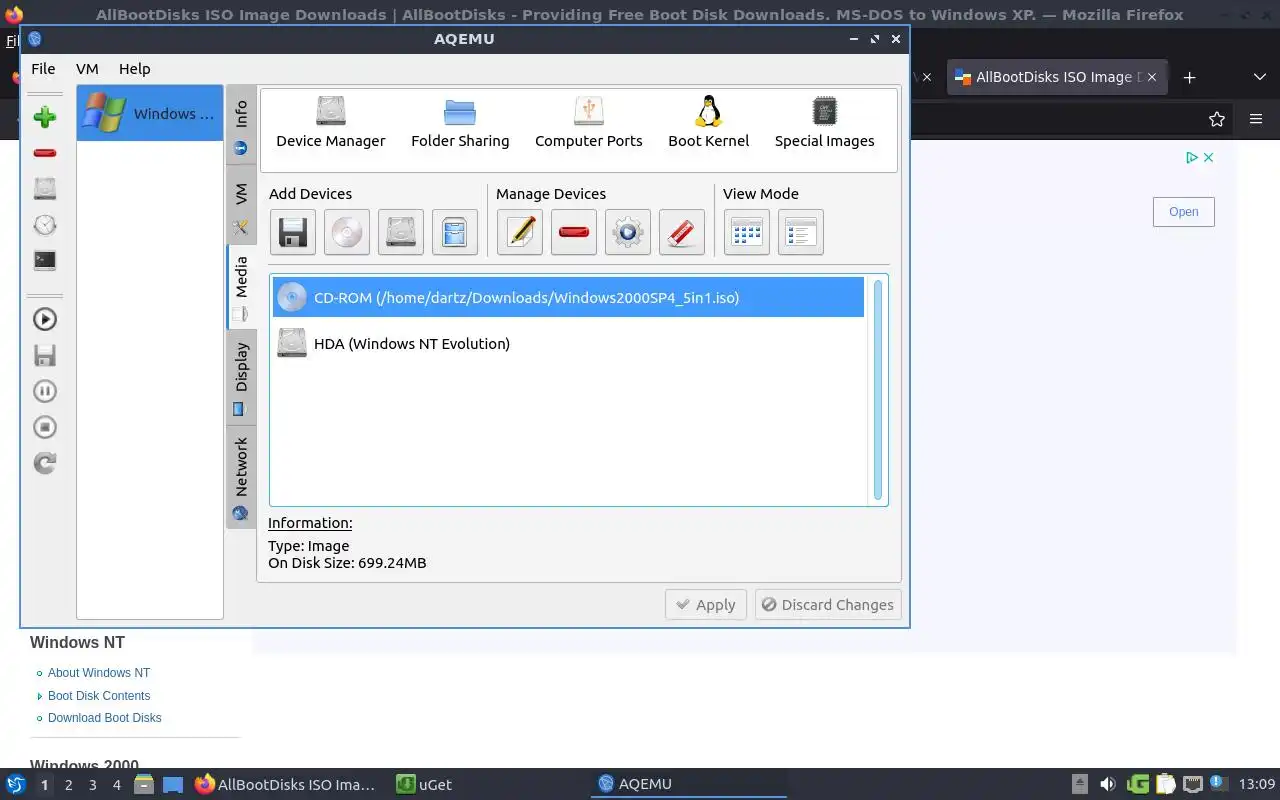Screen dimensions: 1280x800
Task: Open the hard disk icon in left sidebar
Action: pos(44,188)
